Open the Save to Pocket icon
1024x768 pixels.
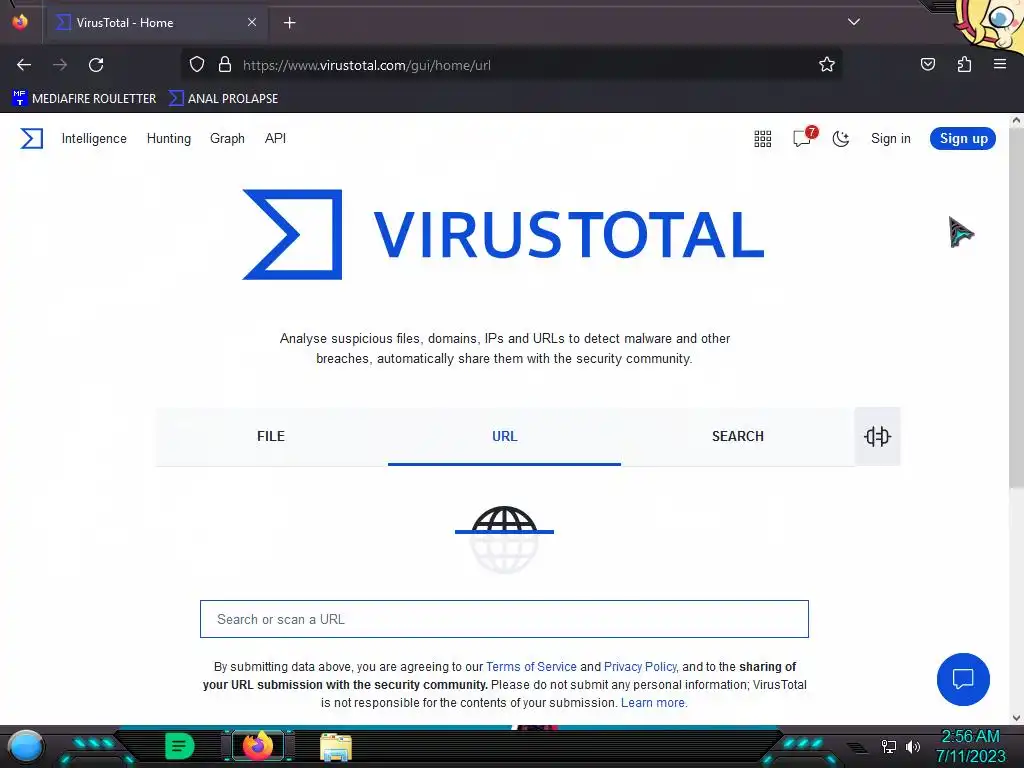(x=927, y=64)
